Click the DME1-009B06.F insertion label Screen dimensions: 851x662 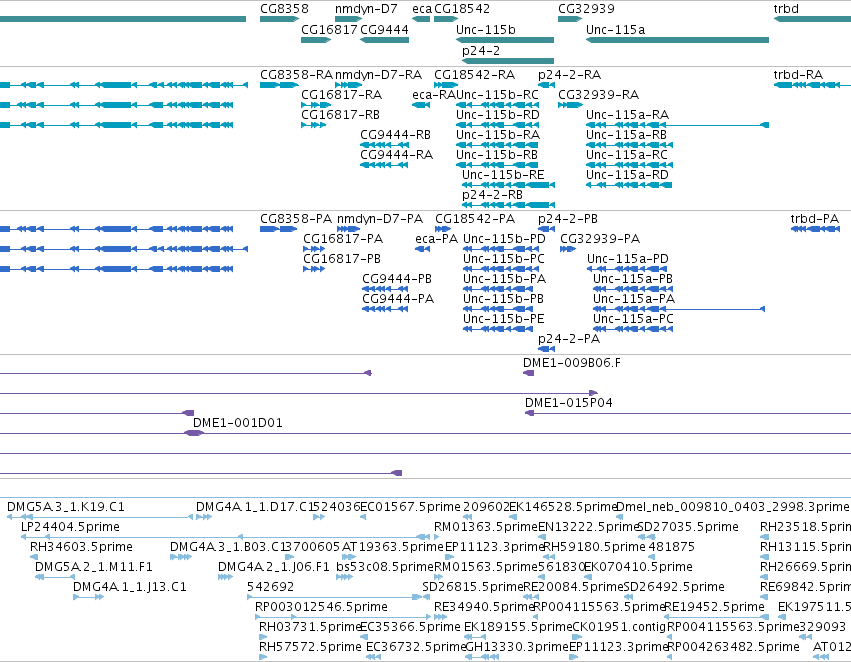[x=571, y=363]
